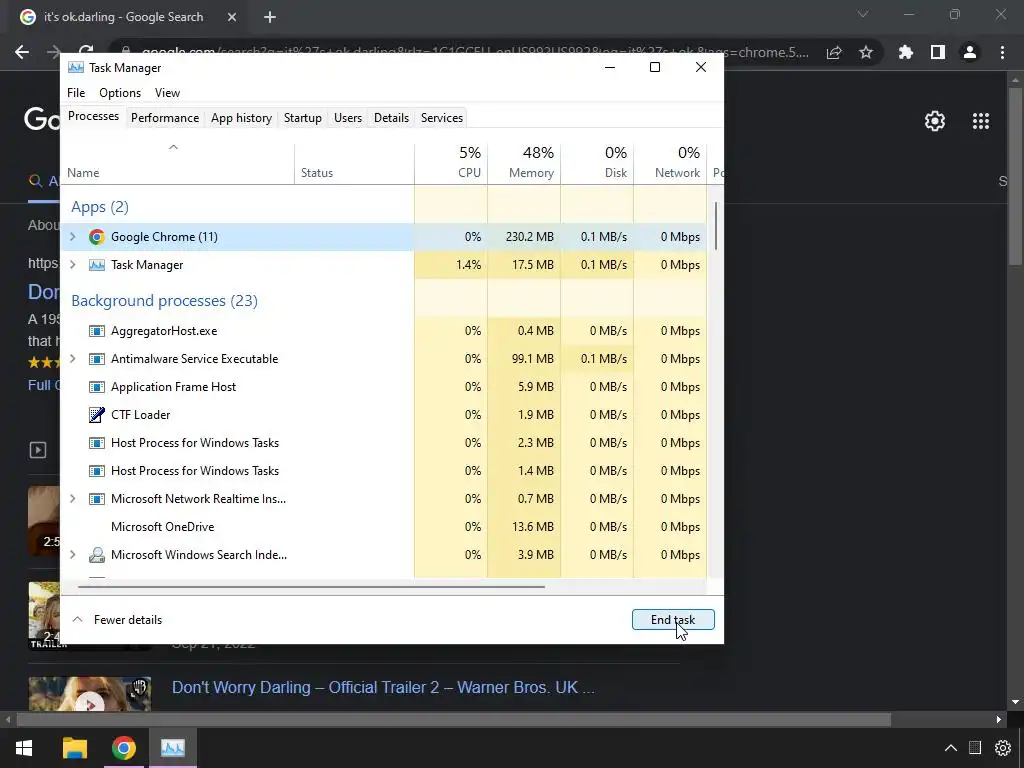Click the Antimalware Service Executable icon
This screenshot has width=1024, height=768.
coord(97,359)
